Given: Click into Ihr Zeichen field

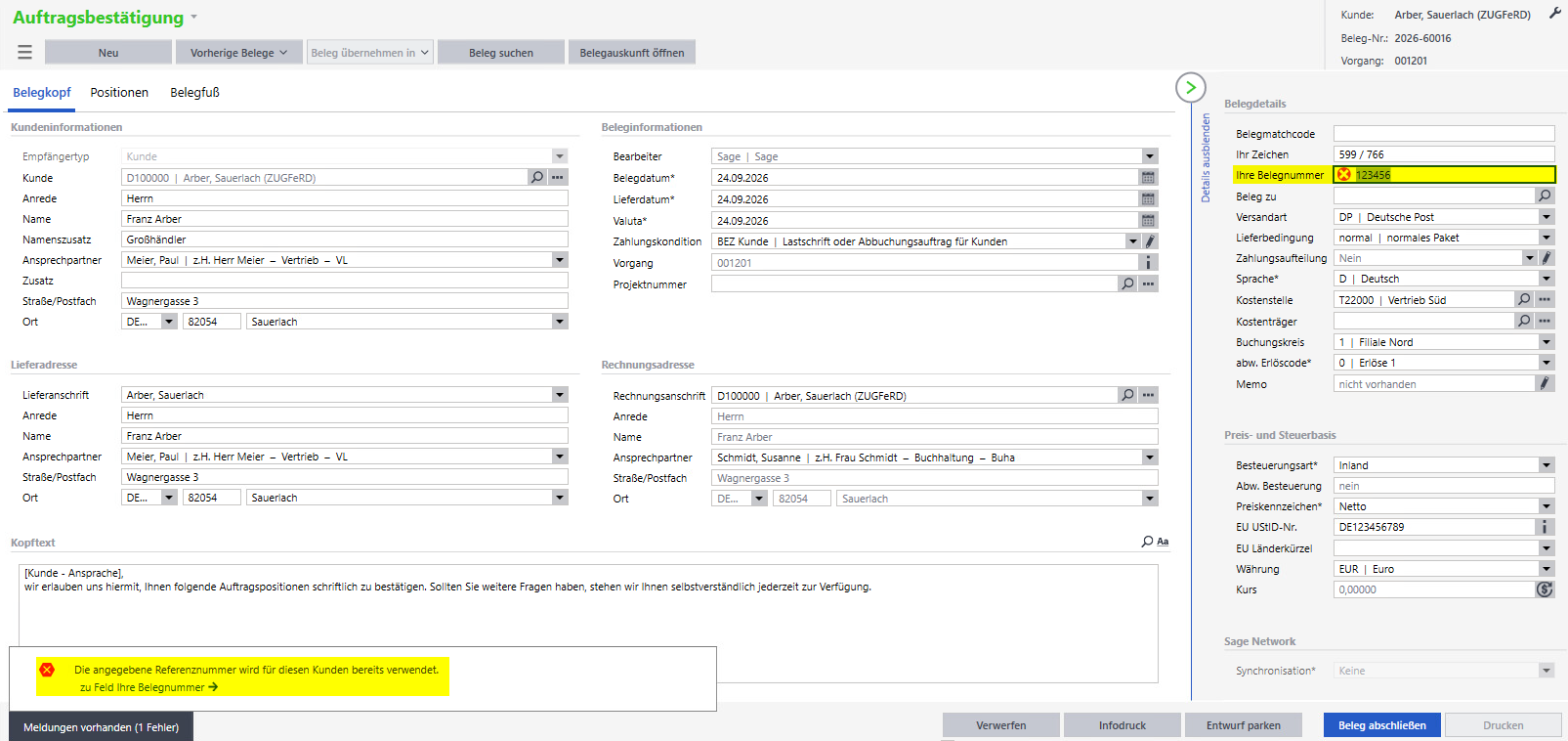Looking at the screenshot, I should click(1444, 154).
